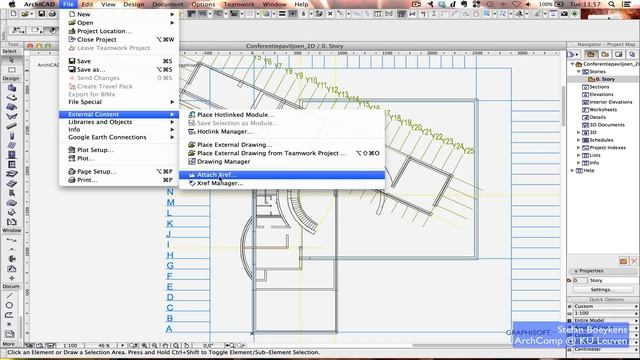
Task: Click the Print toolbar icon
Action: (52, 14)
